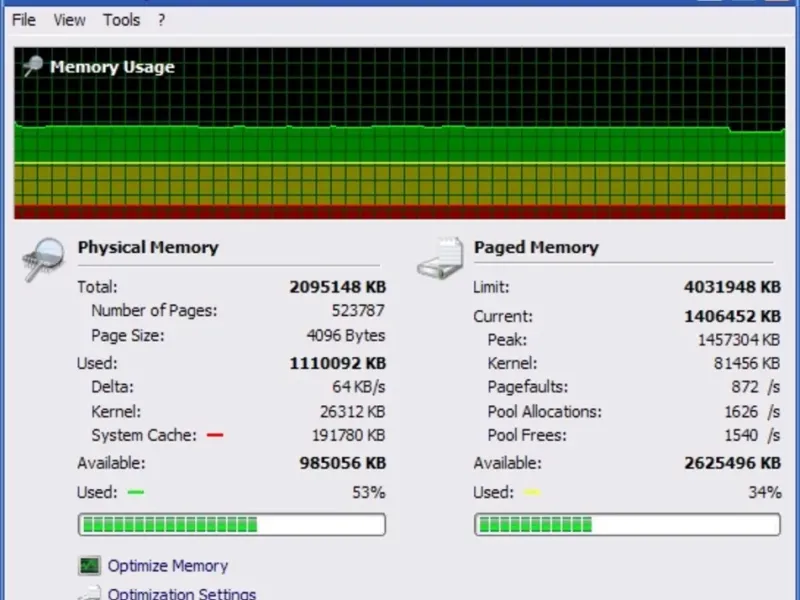Click the System Cache label

point(144,435)
